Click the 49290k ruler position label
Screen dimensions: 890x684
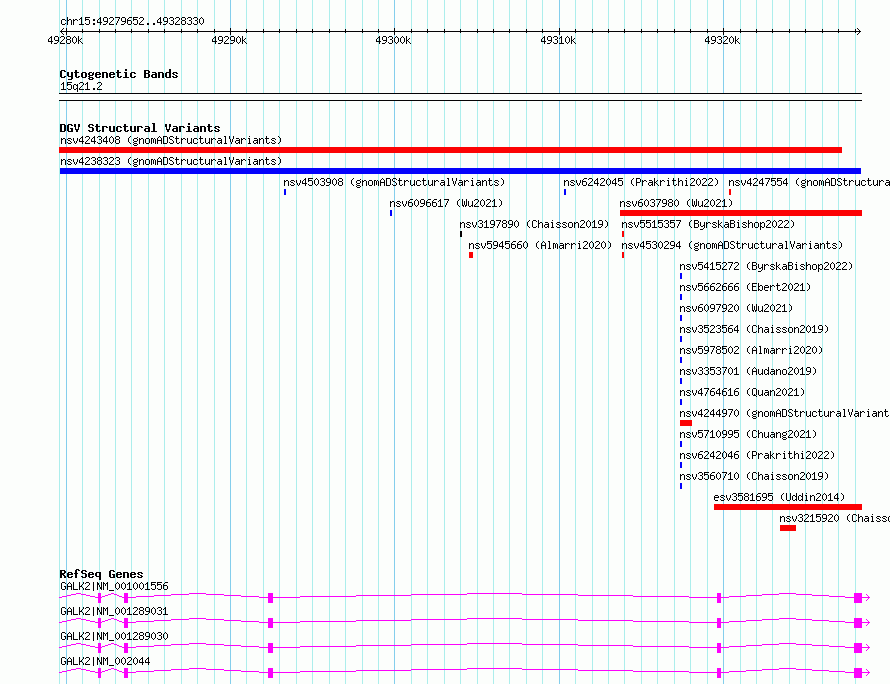(x=229, y=40)
